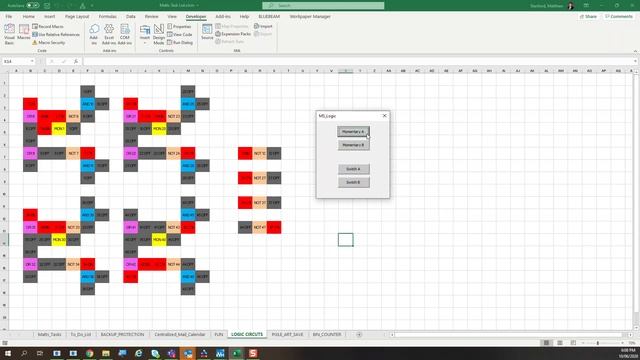Open the Centralized_Mail_Calendar sheet
The width and height of the screenshot is (640, 360).
click(x=180, y=335)
